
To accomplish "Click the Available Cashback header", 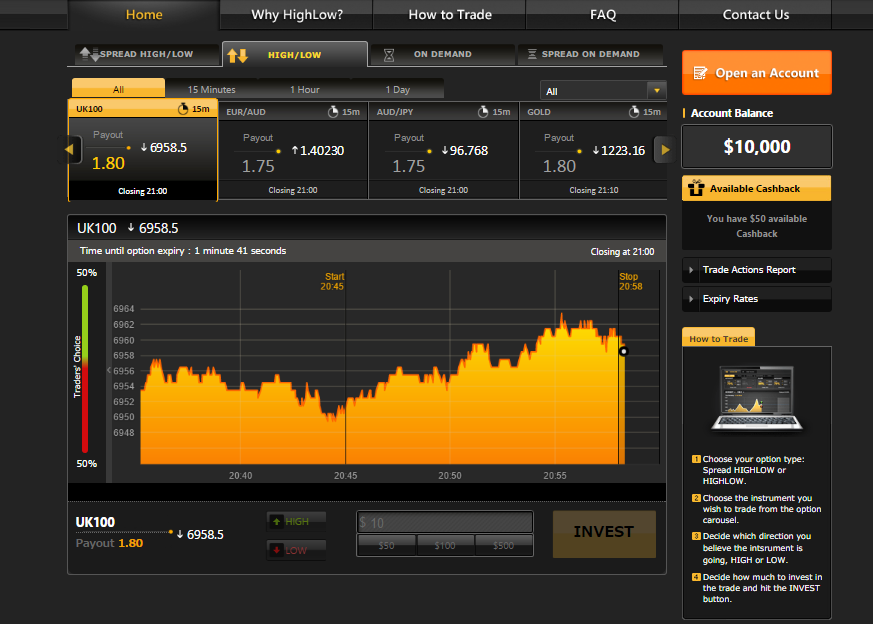I will point(757,188).
